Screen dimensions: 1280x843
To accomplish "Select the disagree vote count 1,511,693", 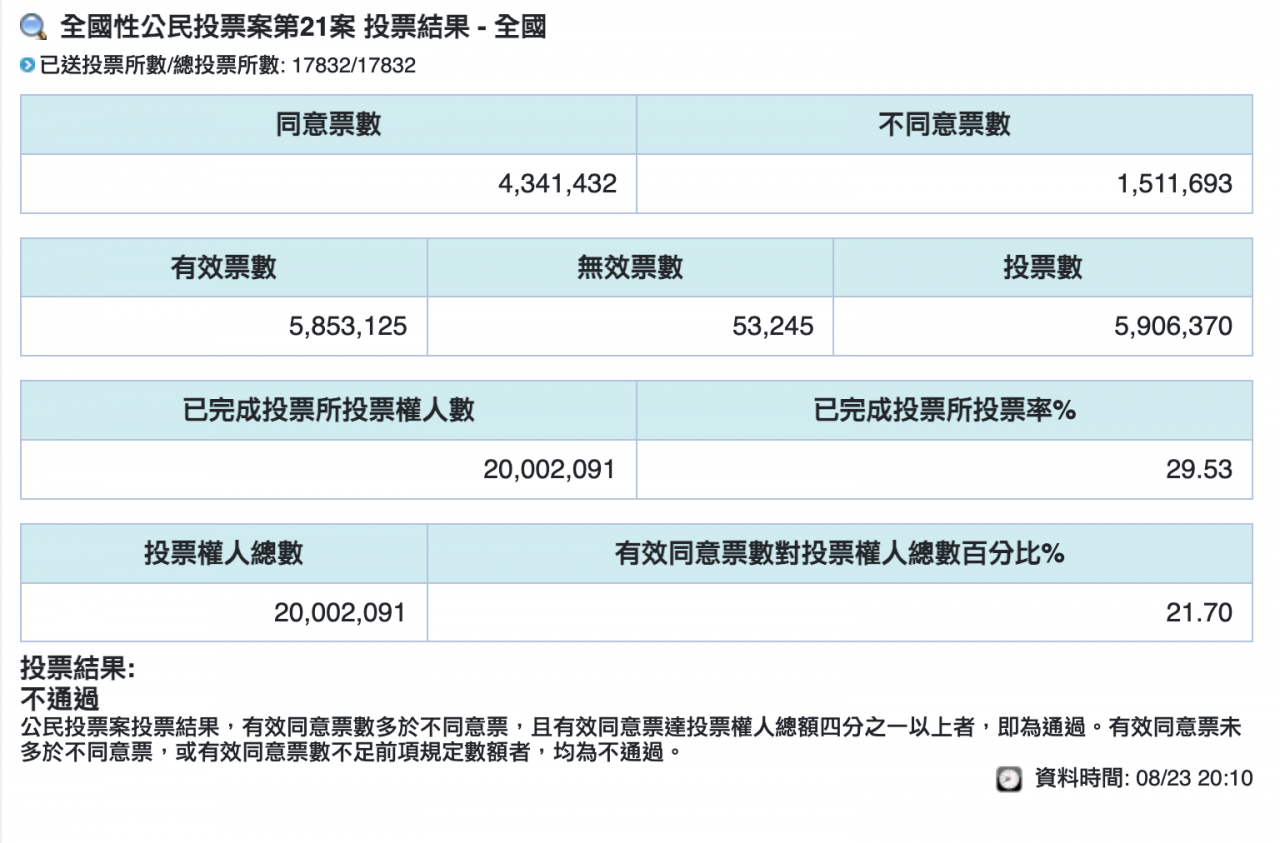I will click(1174, 184).
